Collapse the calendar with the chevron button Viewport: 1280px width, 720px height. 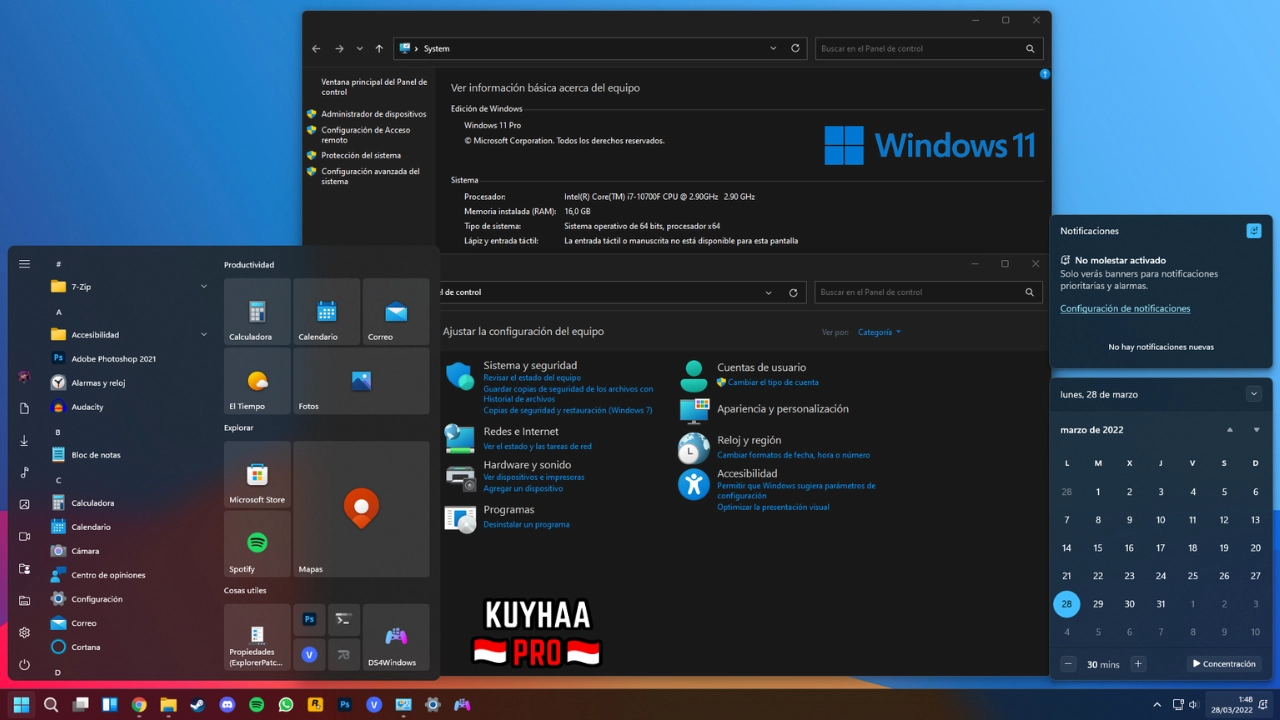(x=1254, y=394)
